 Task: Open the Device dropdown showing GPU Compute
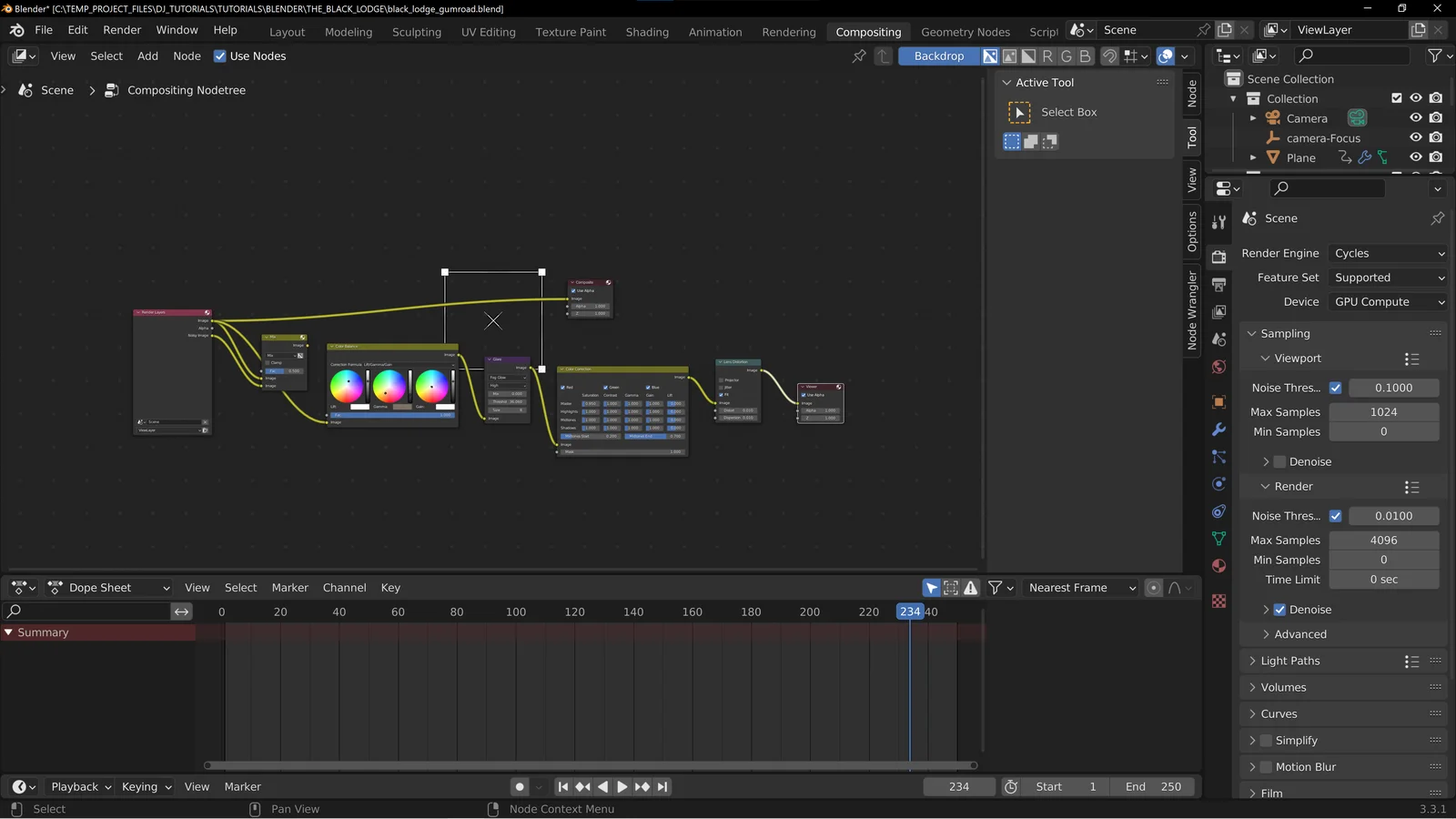pyautogui.click(x=1387, y=301)
